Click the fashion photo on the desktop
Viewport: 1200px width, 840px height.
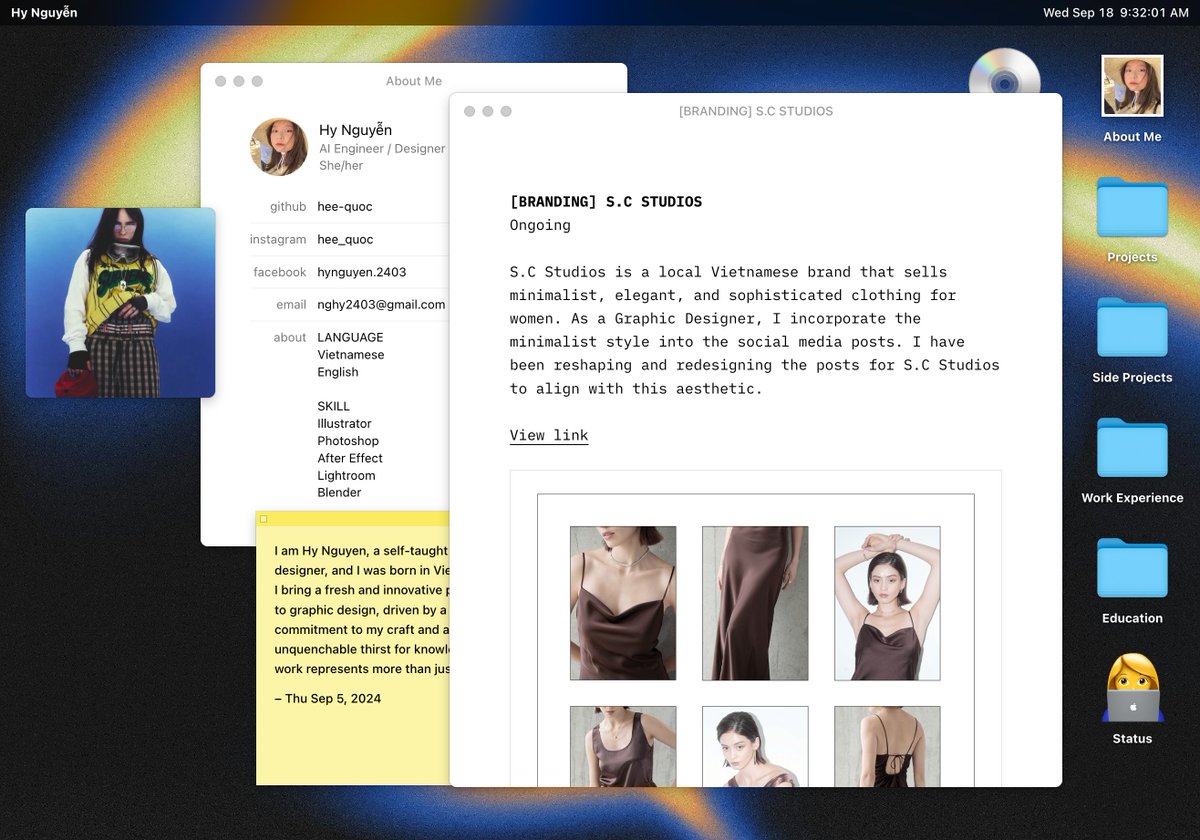(x=120, y=303)
